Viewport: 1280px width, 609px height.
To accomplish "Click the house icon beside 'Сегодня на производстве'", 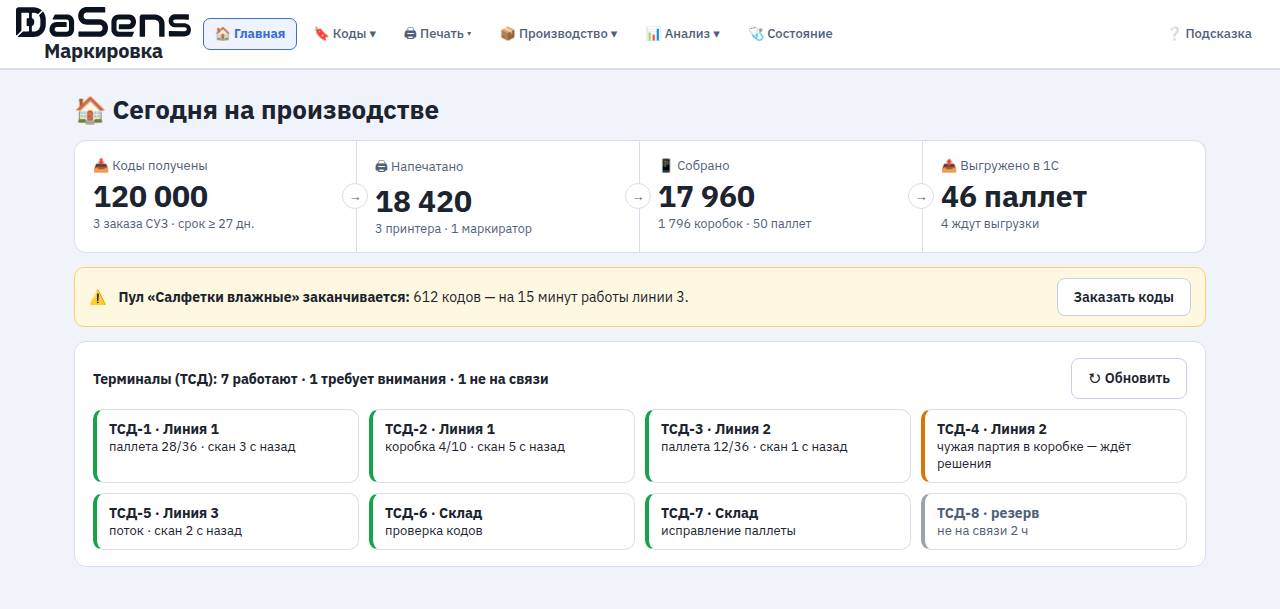I will coord(90,110).
